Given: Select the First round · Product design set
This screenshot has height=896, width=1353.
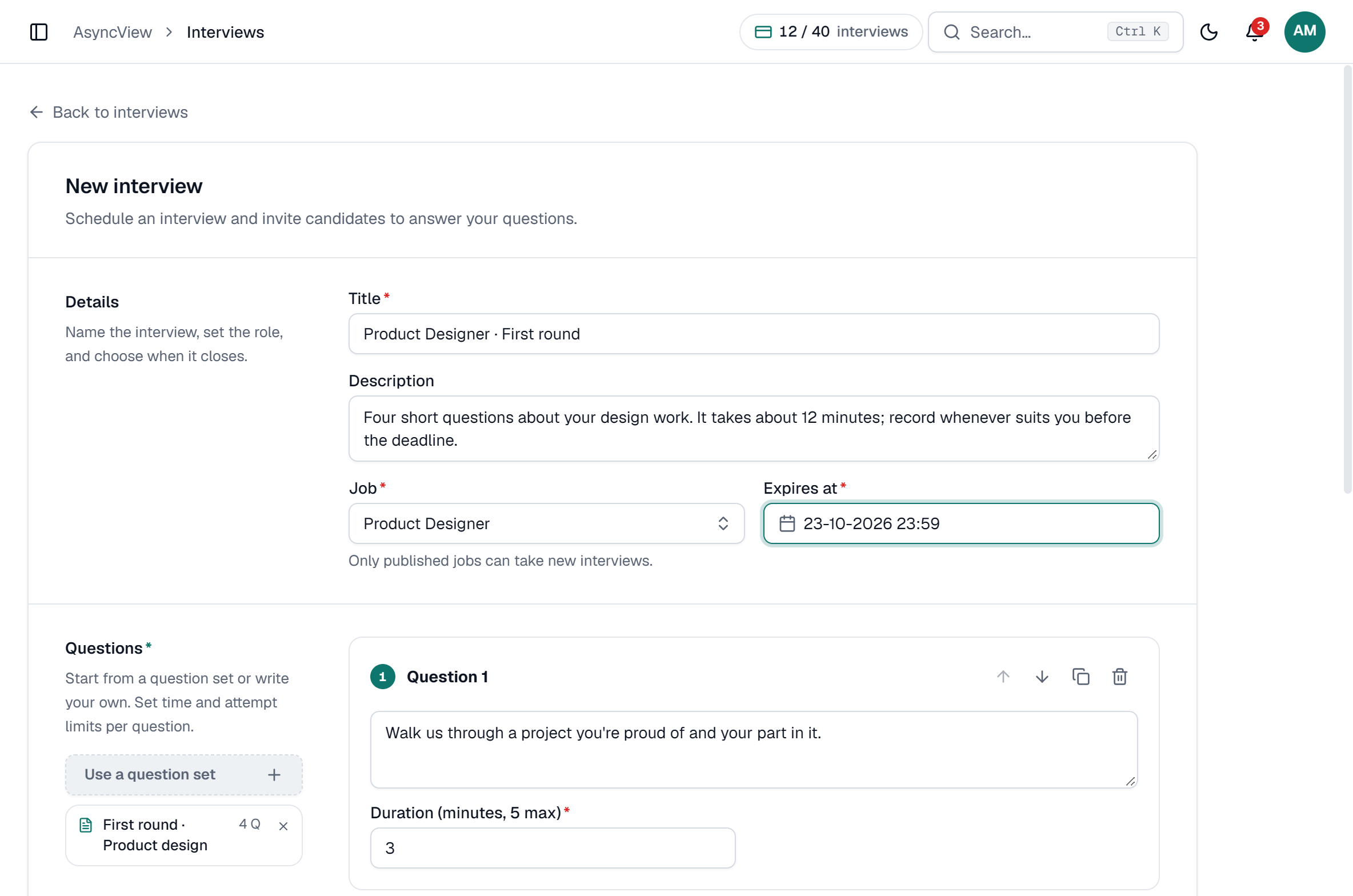Looking at the screenshot, I should (x=183, y=835).
